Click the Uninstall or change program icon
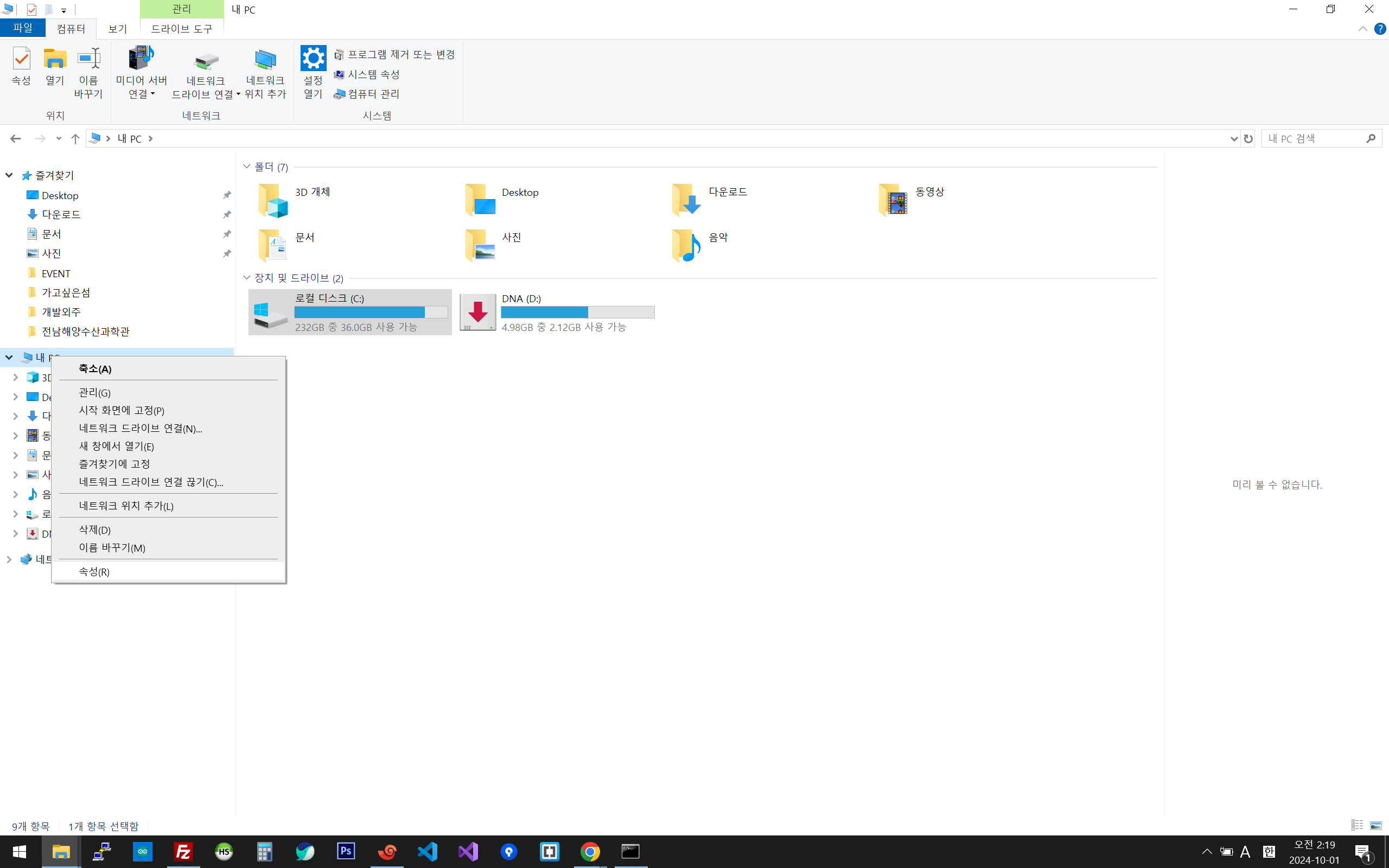This screenshot has width=1389, height=868. [339, 55]
